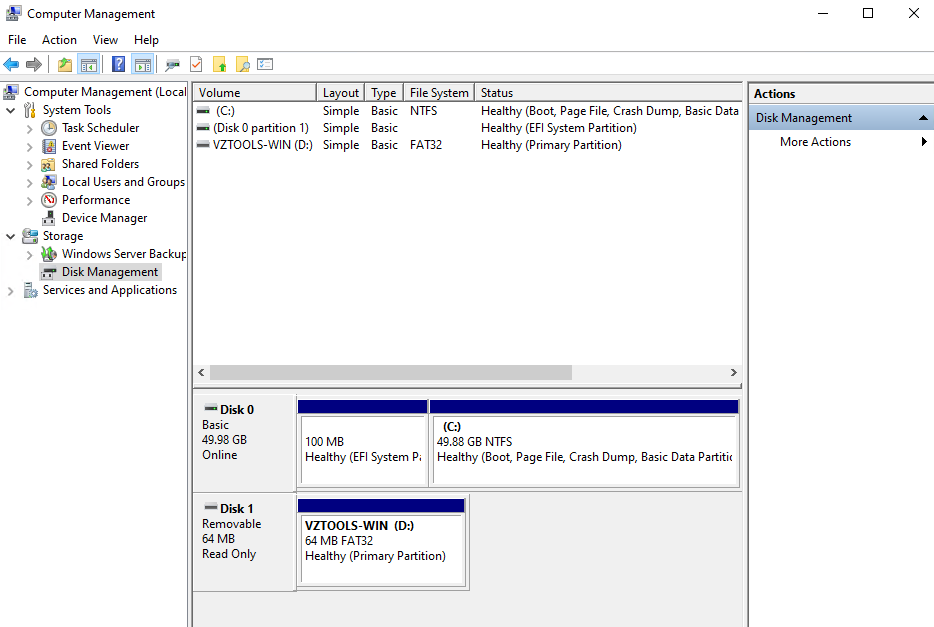Click the Event Viewer icon in tree
The width and height of the screenshot is (934, 627).
49,146
